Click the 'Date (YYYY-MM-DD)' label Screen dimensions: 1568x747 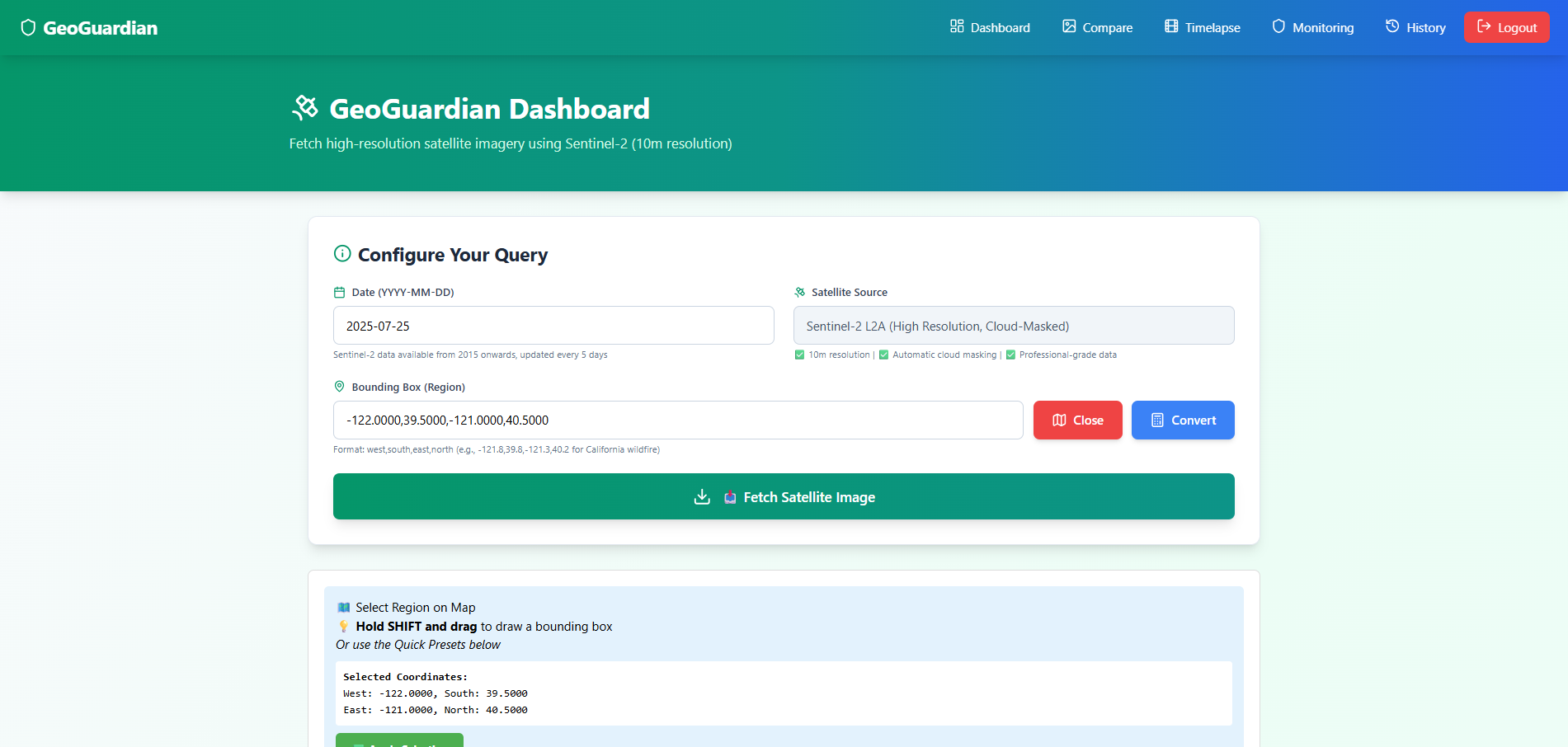click(x=403, y=293)
